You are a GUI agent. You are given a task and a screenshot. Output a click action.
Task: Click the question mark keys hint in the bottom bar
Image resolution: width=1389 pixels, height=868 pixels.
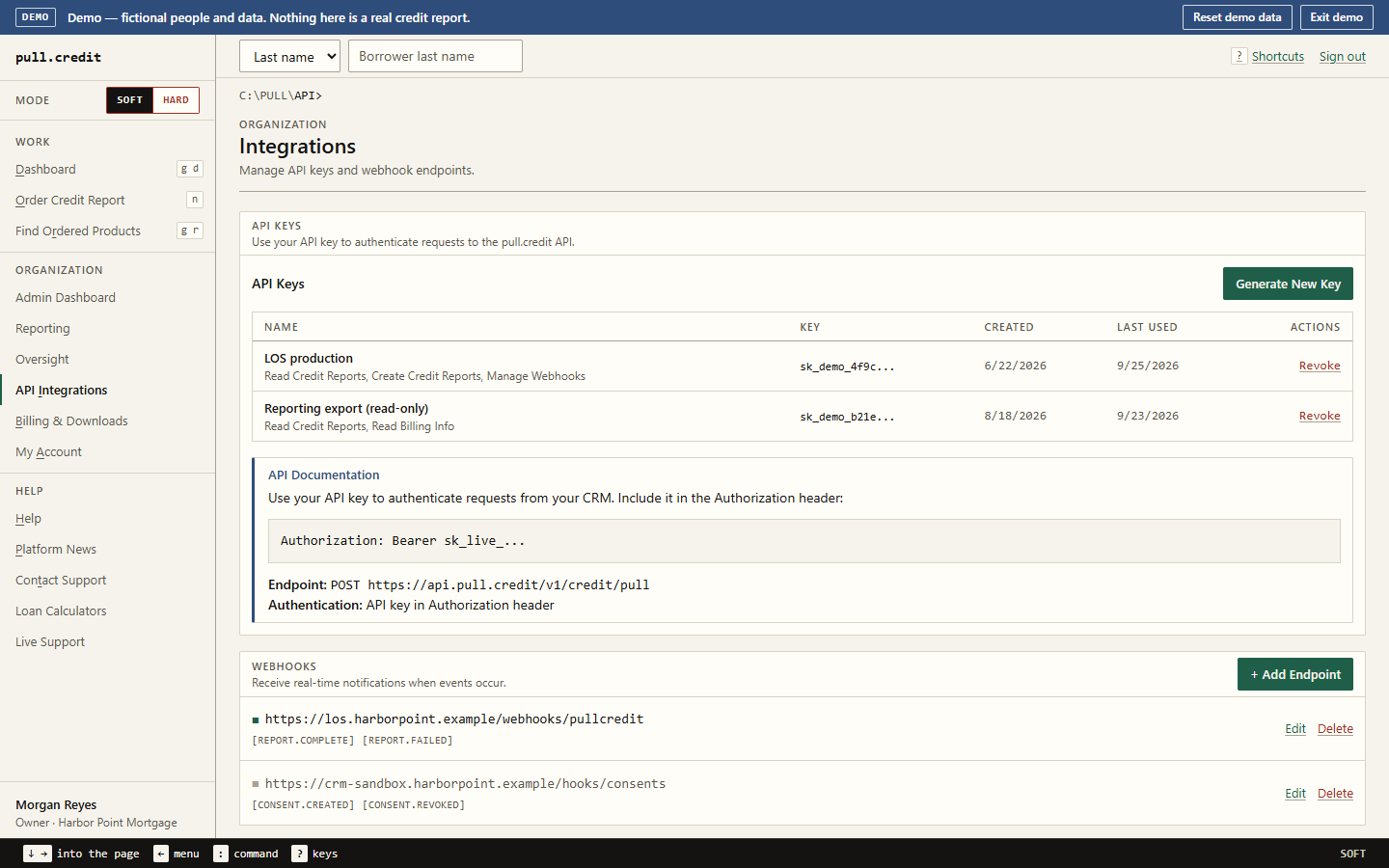coord(300,854)
